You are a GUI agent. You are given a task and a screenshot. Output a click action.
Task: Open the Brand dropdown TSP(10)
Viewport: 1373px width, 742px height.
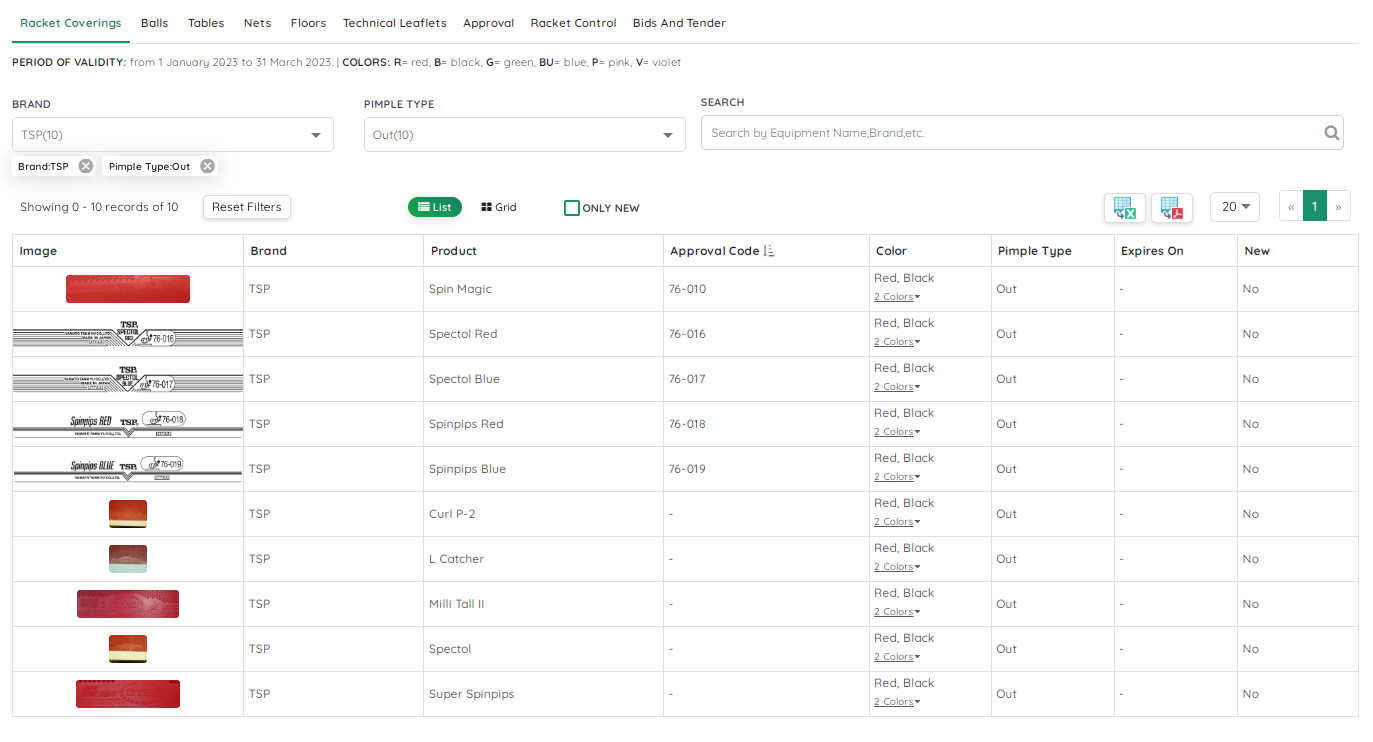[x=173, y=135]
